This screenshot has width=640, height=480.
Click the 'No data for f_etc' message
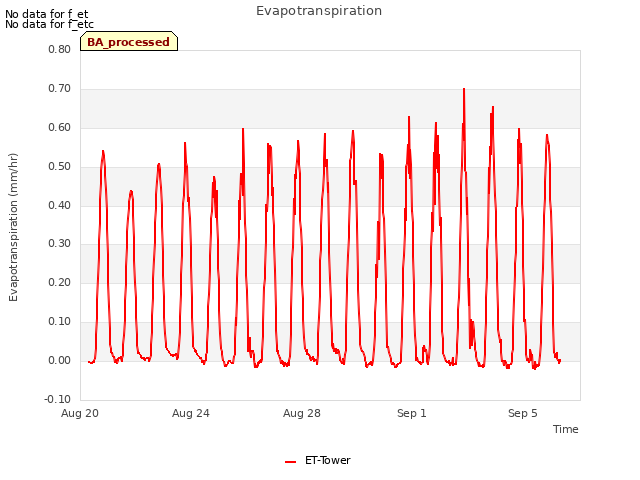[x=49, y=24]
